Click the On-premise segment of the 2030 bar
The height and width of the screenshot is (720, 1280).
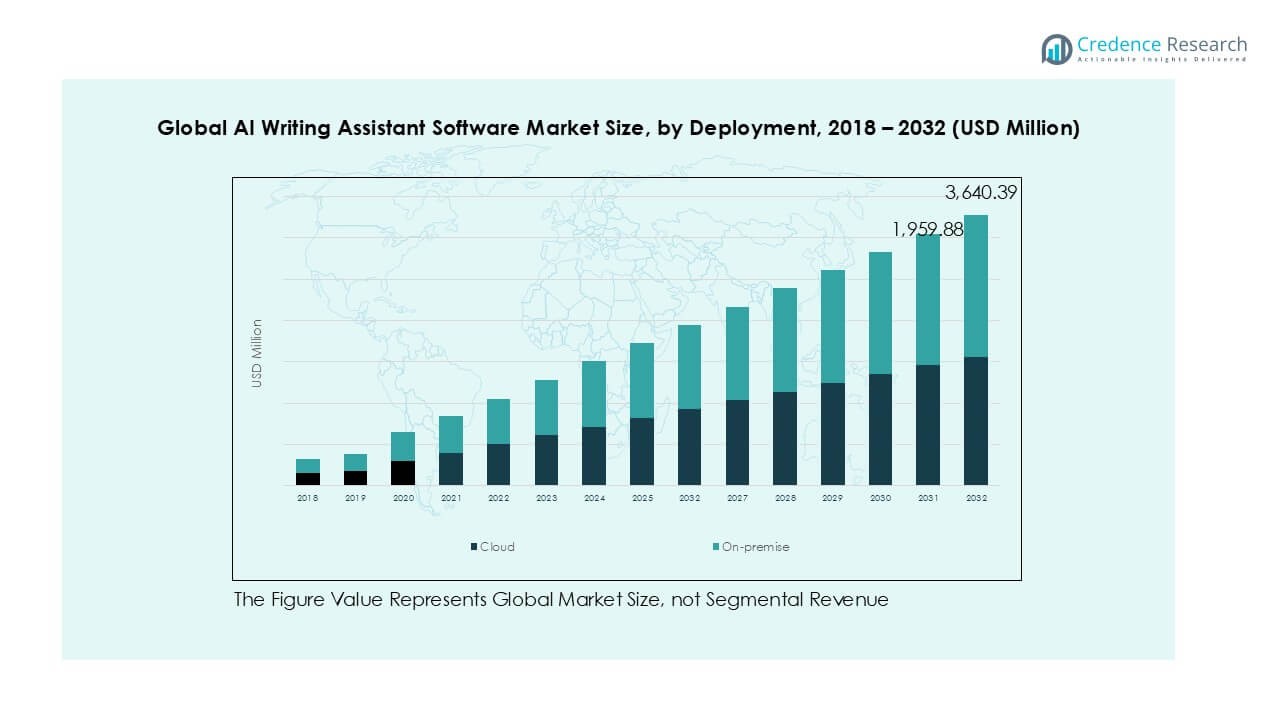pos(880,313)
